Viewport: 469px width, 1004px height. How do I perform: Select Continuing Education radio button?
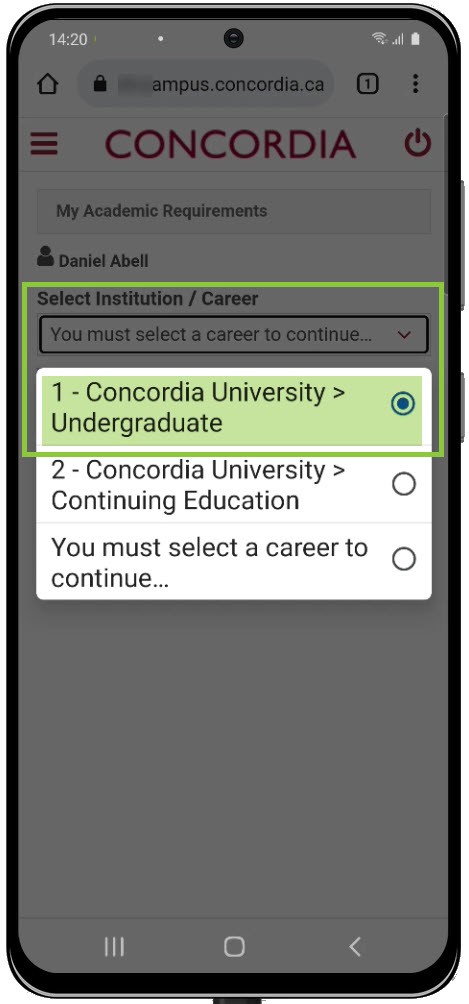click(404, 485)
